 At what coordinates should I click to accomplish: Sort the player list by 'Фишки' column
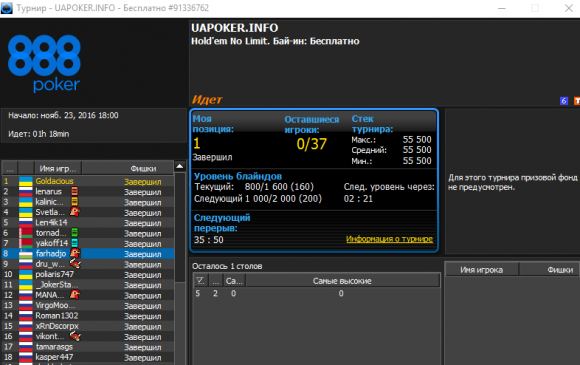pyautogui.click(x=128, y=169)
